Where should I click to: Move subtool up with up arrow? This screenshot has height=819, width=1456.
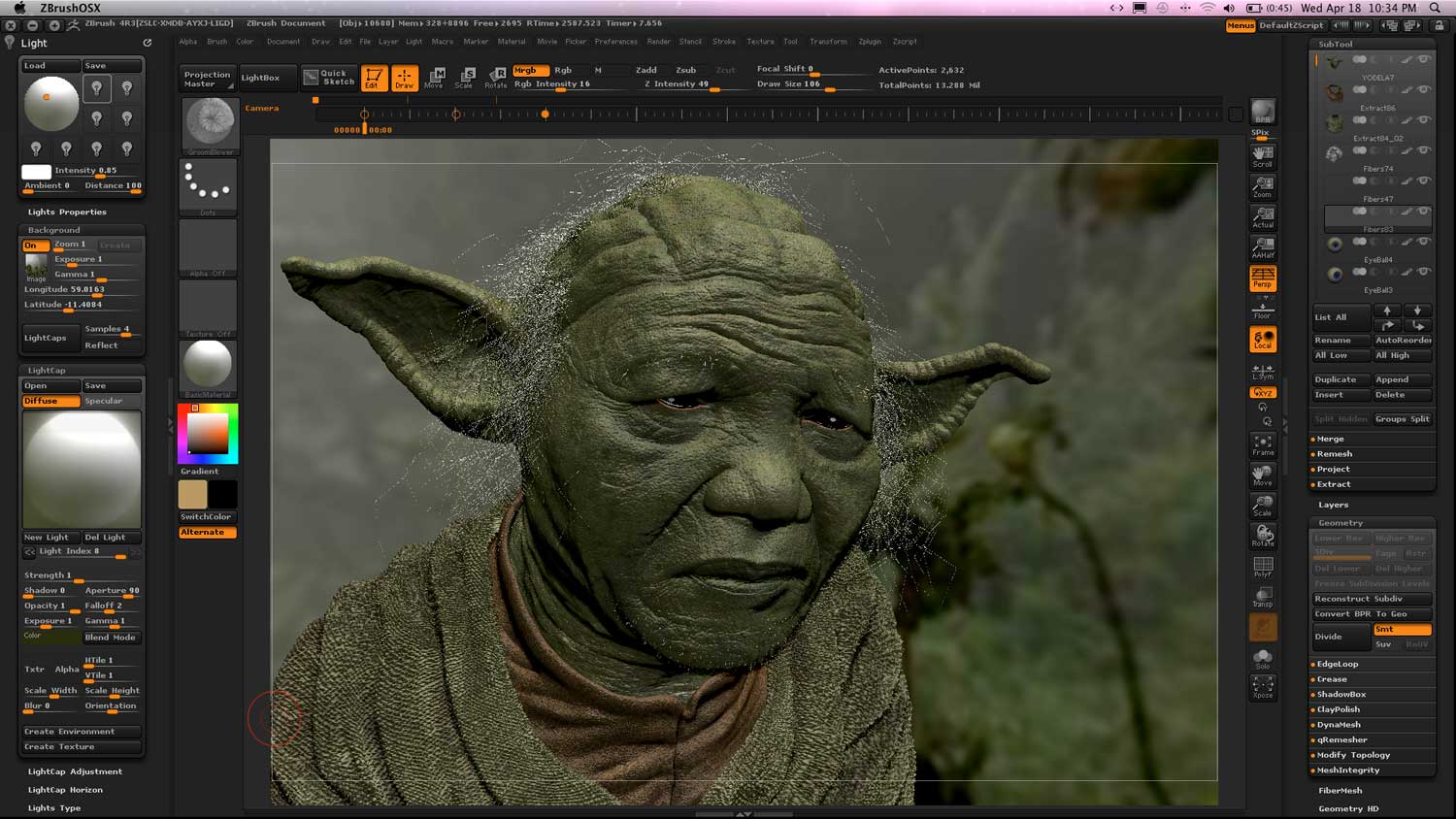(x=1387, y=311)
